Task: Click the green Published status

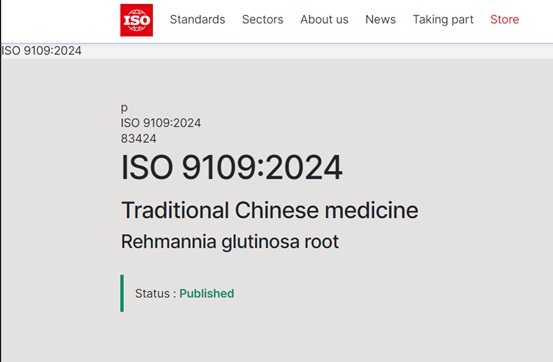Action: (207, 294)
